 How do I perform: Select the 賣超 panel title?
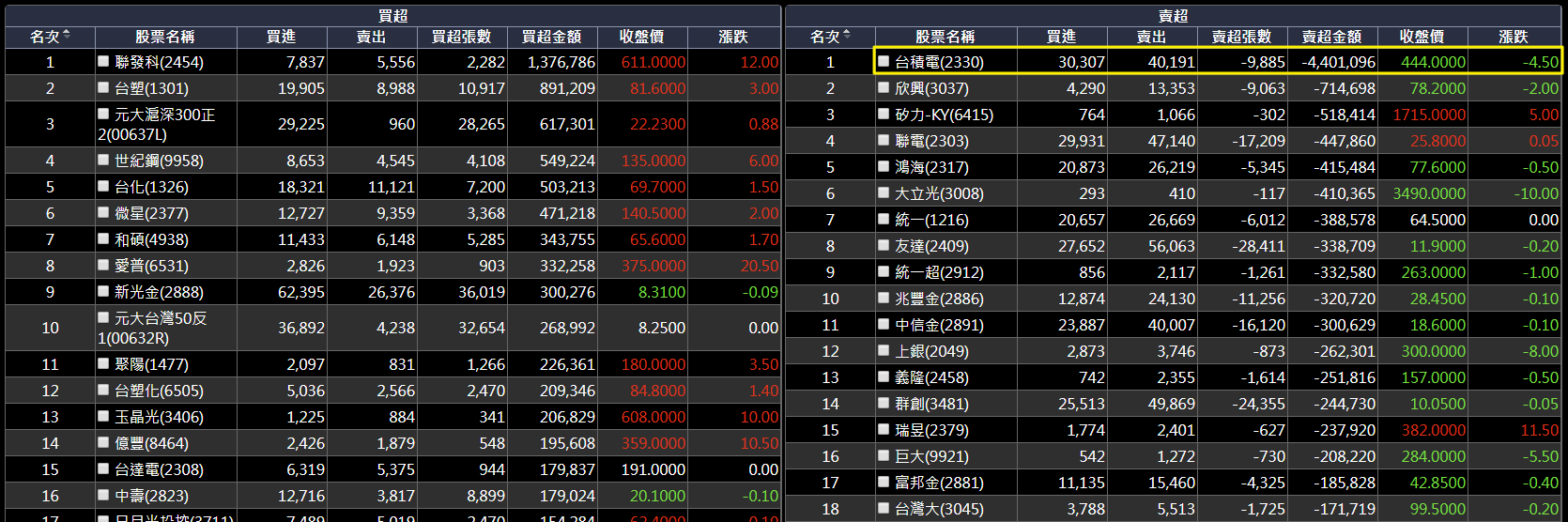point(1174,16)
